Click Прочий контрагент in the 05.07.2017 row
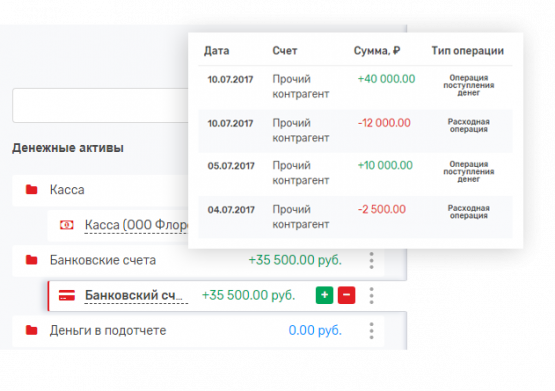The width and height of the screenshot is (555, 391). 301,173
